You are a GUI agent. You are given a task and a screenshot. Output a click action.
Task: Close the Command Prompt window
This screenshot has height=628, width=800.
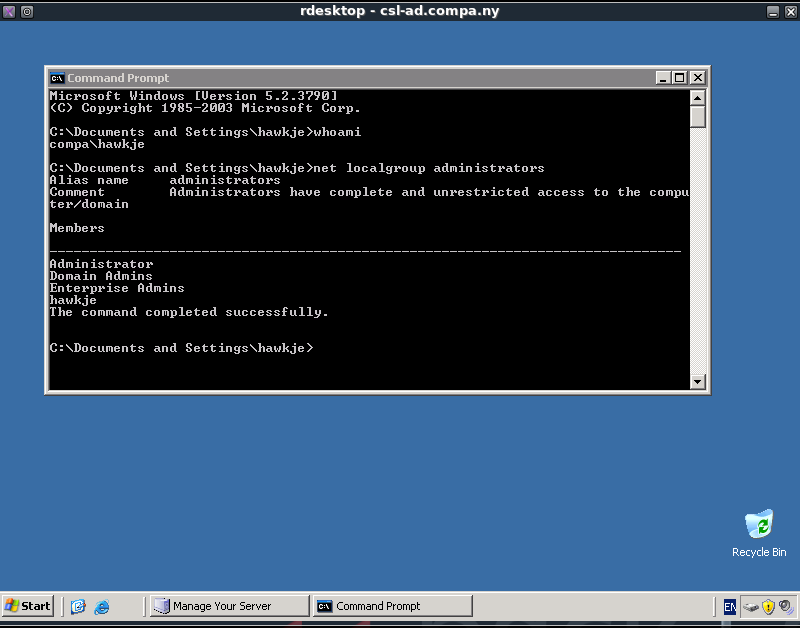click(698, 78)
